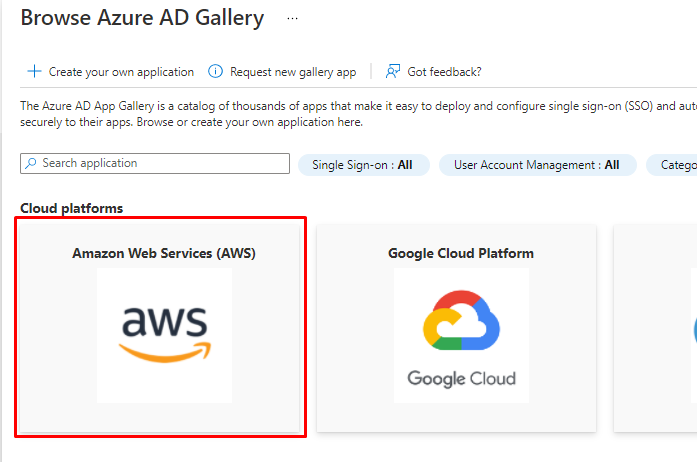Click the Browse Azure AD Gallery page title

142,18
